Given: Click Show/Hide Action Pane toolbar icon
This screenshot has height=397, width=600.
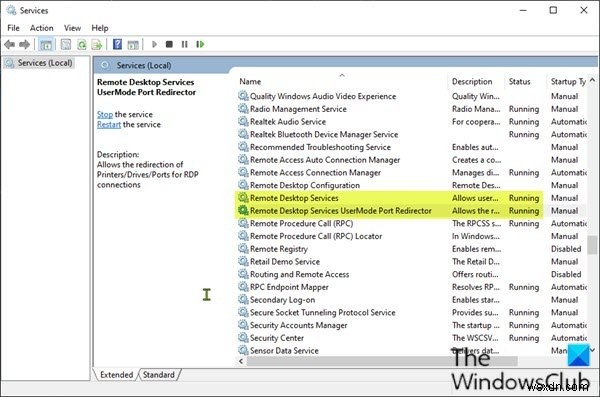Looking at the screenshot, I should click(x=133, y=44).
